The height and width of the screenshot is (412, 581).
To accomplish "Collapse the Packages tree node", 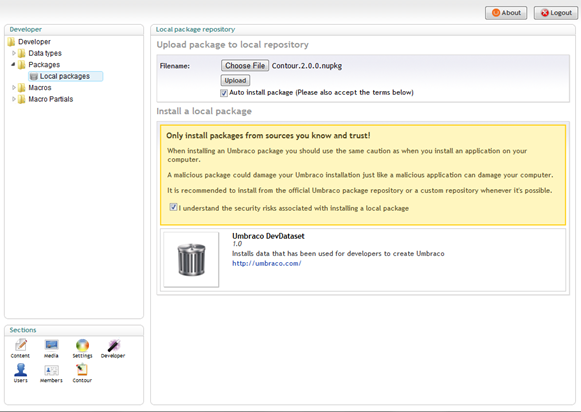I will tap(13, 64).
